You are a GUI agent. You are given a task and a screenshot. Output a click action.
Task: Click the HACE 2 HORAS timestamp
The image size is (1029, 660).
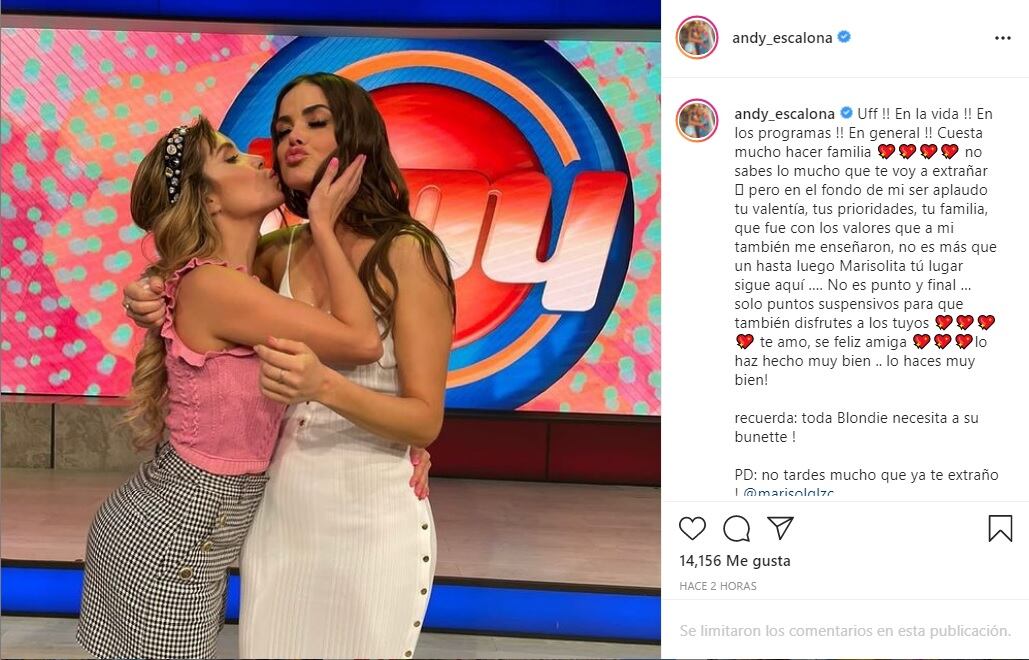(718, 586)
